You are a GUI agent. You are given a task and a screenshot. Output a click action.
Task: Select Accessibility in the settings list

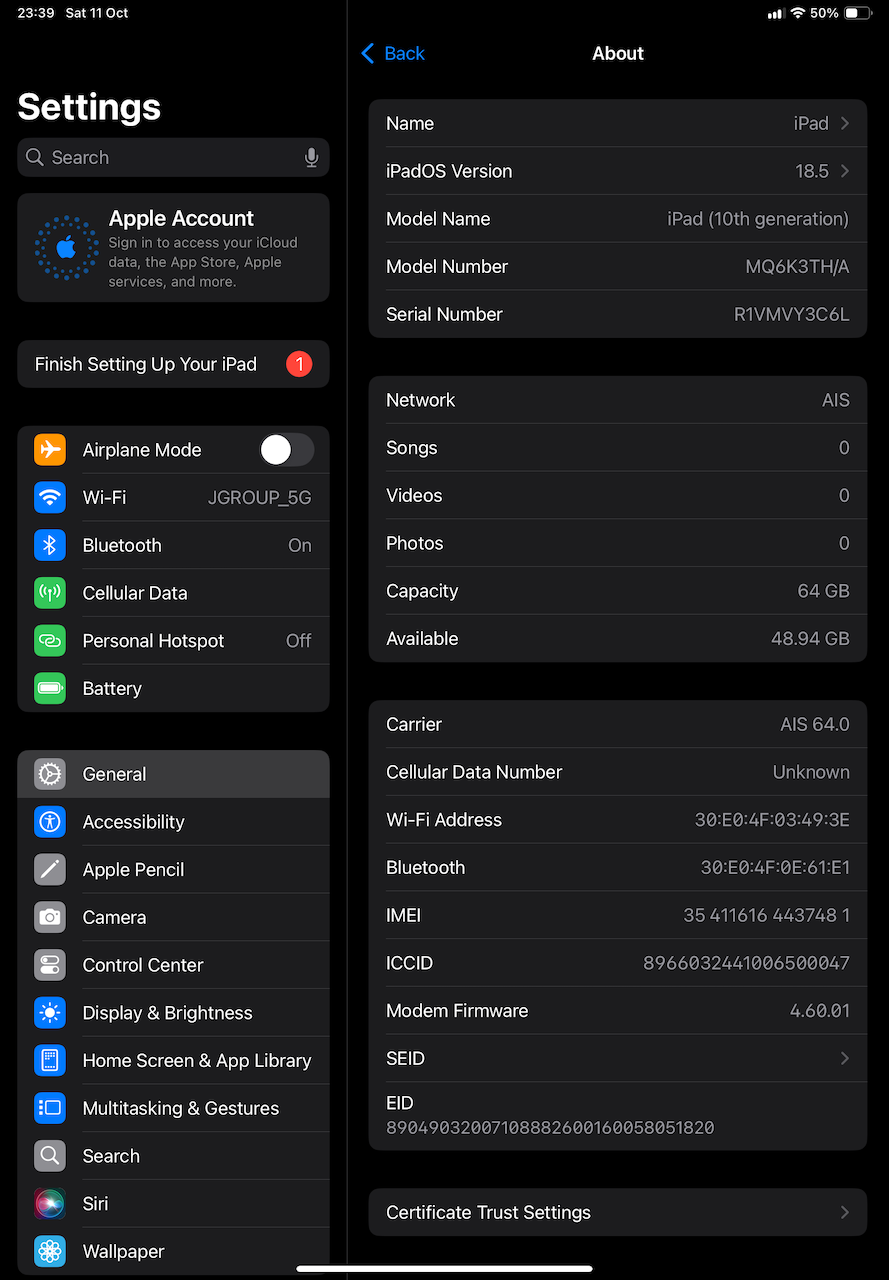pyautogui.click(x=134, y=822)
